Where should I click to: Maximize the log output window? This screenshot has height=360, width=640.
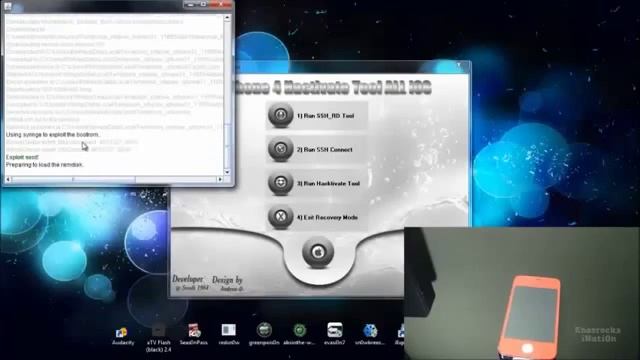203,4
